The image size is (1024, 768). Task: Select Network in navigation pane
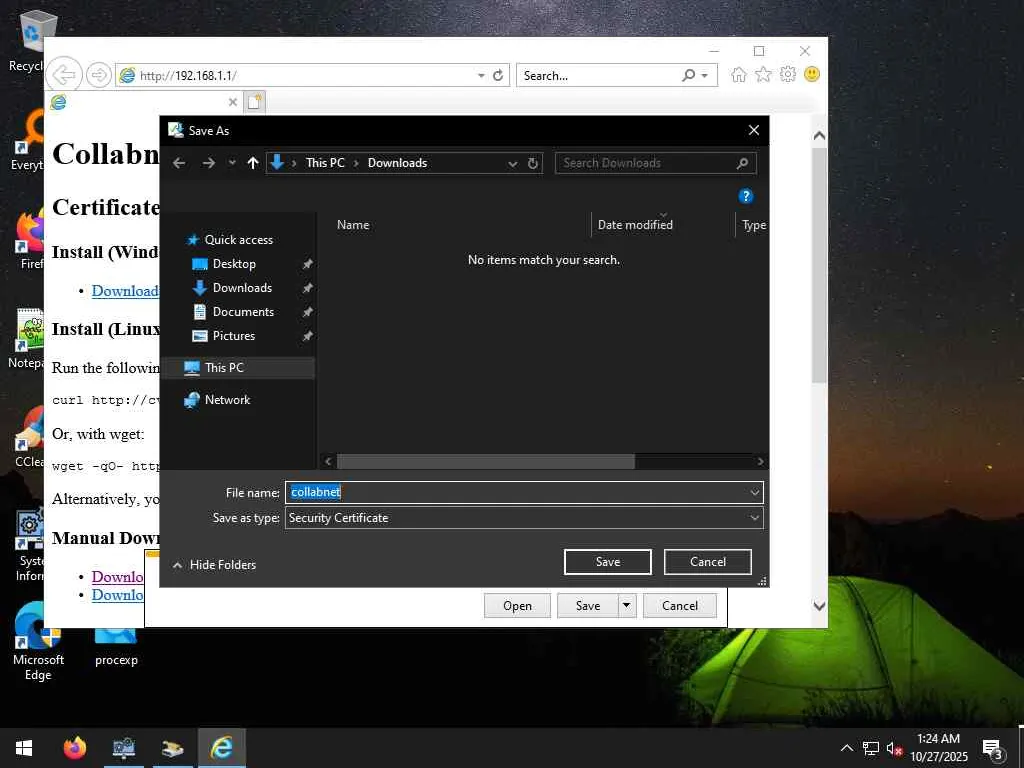[227, 400]
